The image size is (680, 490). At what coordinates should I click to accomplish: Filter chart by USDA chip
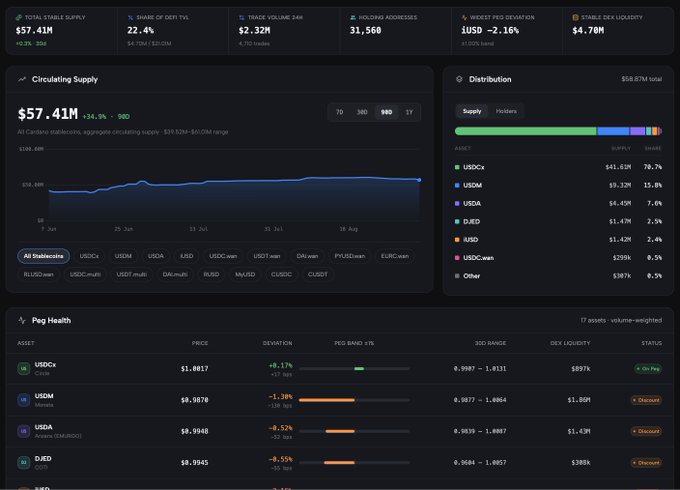tap(156, 256)
